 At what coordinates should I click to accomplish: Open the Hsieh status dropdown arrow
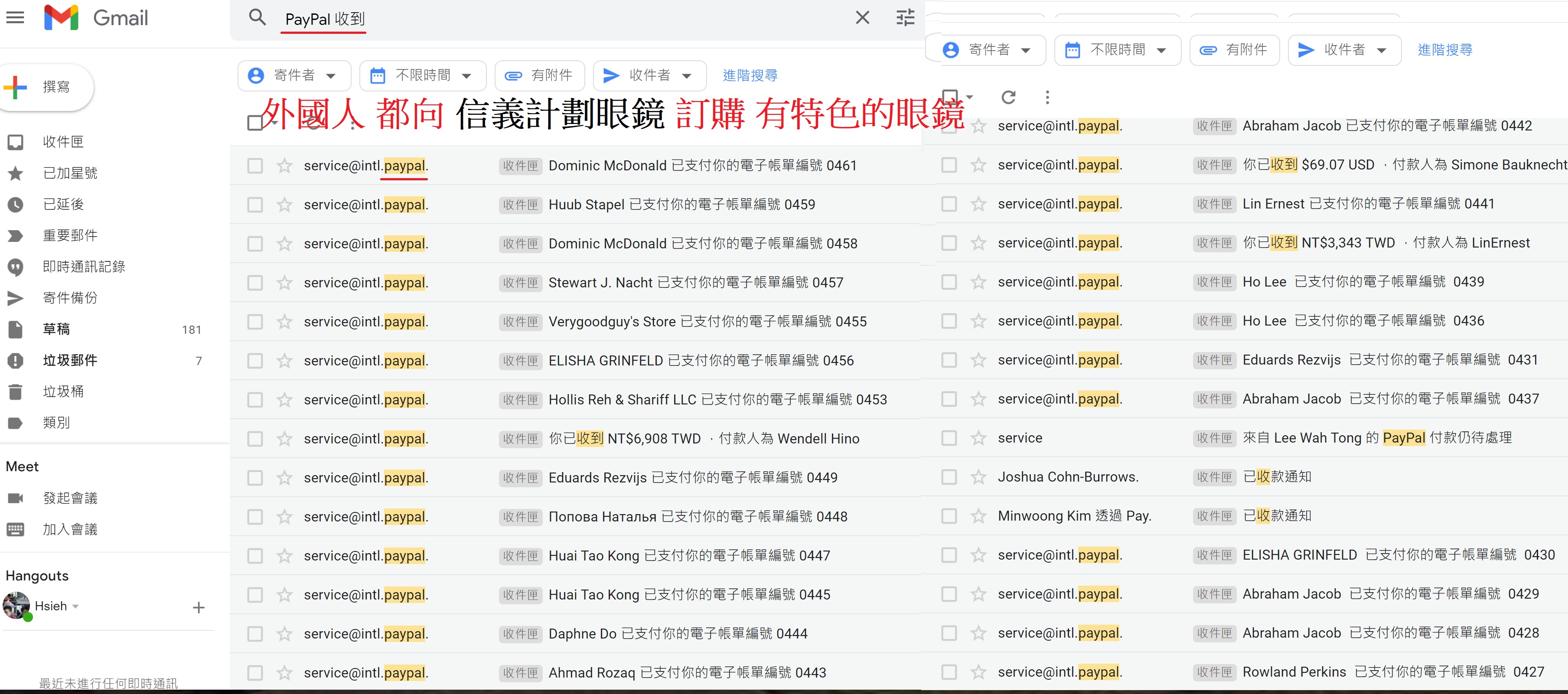point(75,606)
